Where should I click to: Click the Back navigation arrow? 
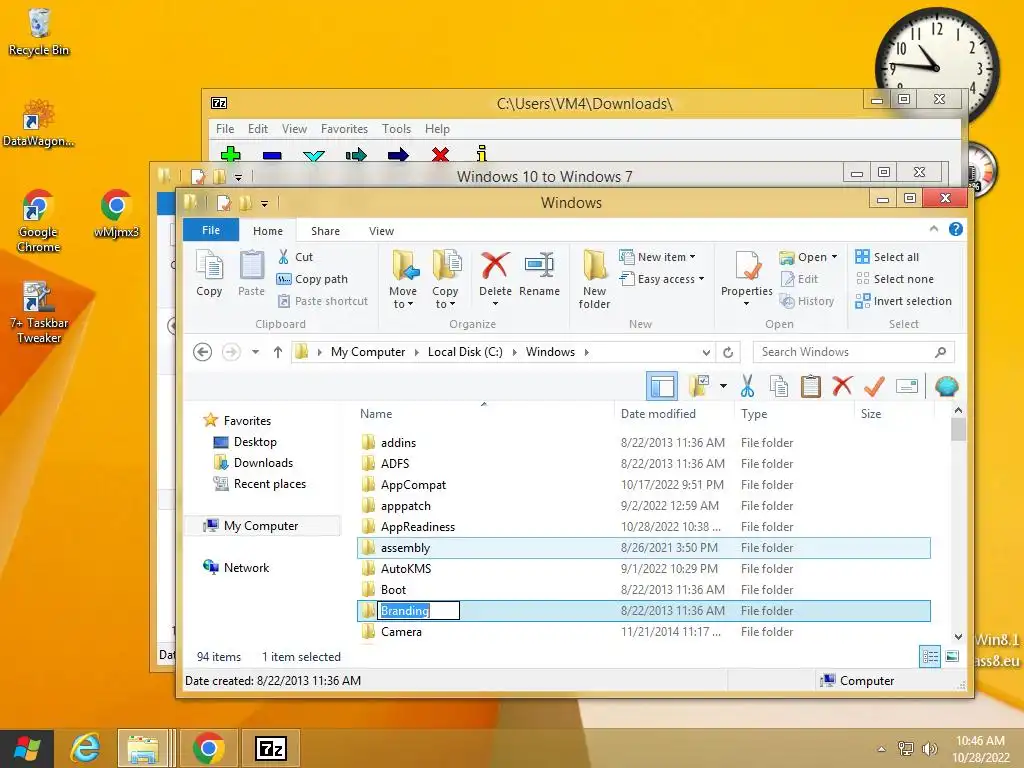(x=202, y=352)
